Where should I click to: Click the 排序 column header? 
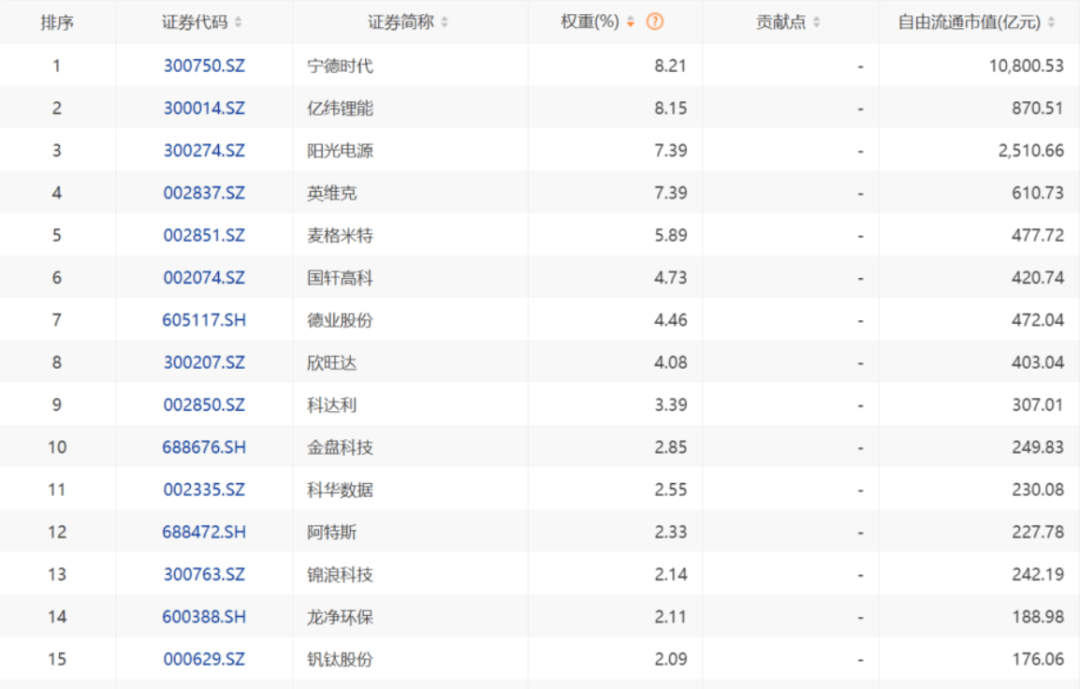tap(57, 22)
